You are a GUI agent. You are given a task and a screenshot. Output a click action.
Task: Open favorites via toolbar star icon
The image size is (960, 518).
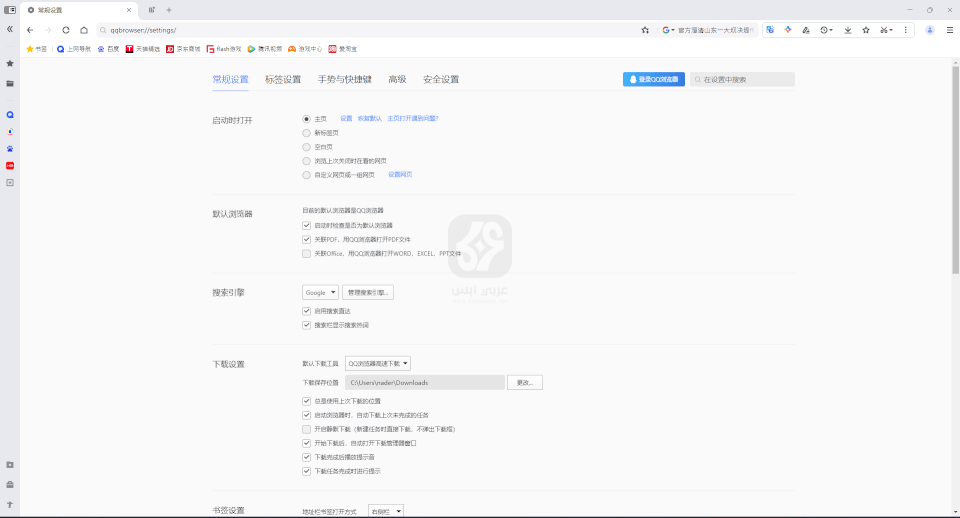pos(866,30)
